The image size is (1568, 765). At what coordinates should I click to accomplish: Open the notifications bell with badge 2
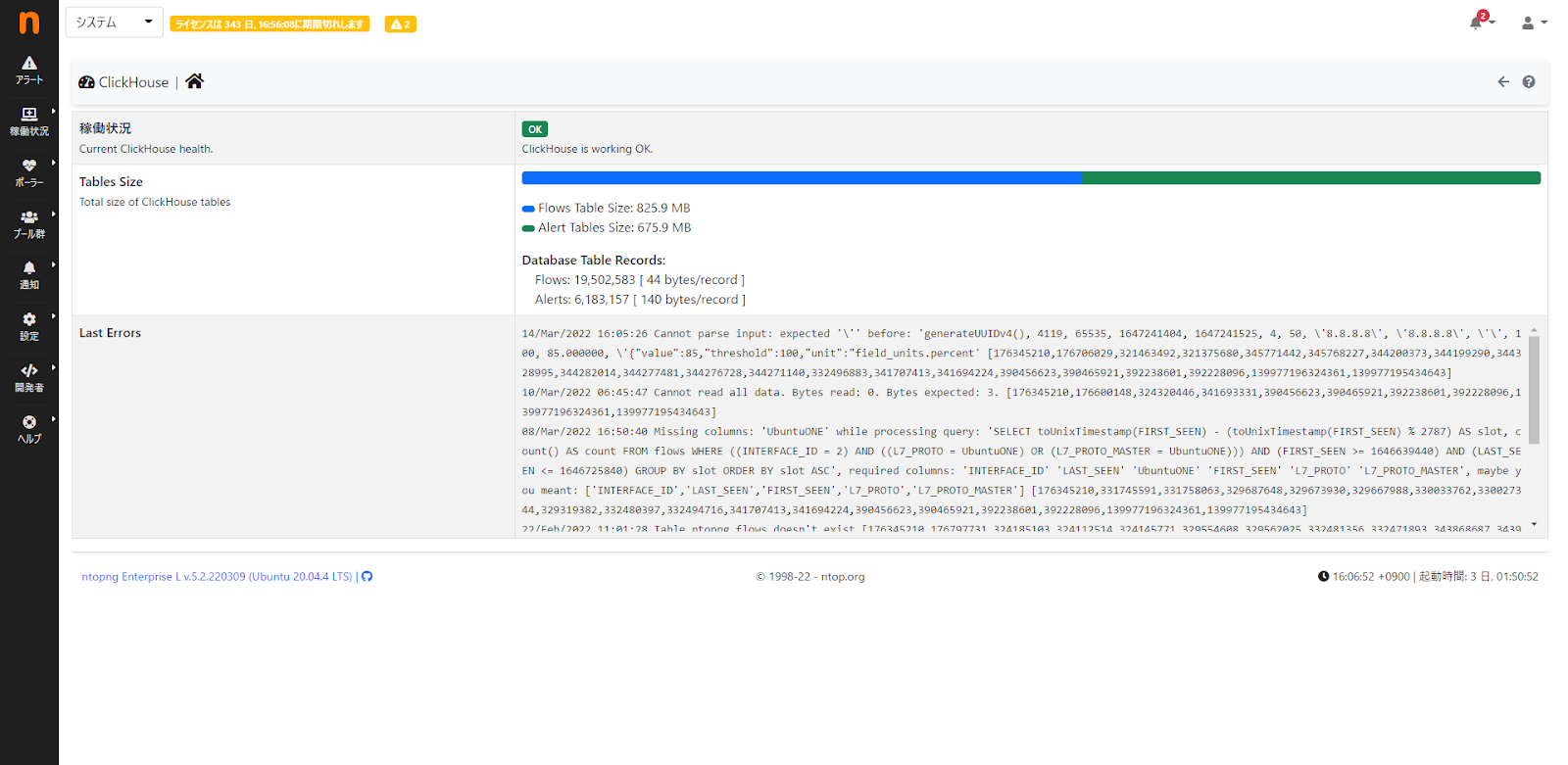coord(1480,21)
